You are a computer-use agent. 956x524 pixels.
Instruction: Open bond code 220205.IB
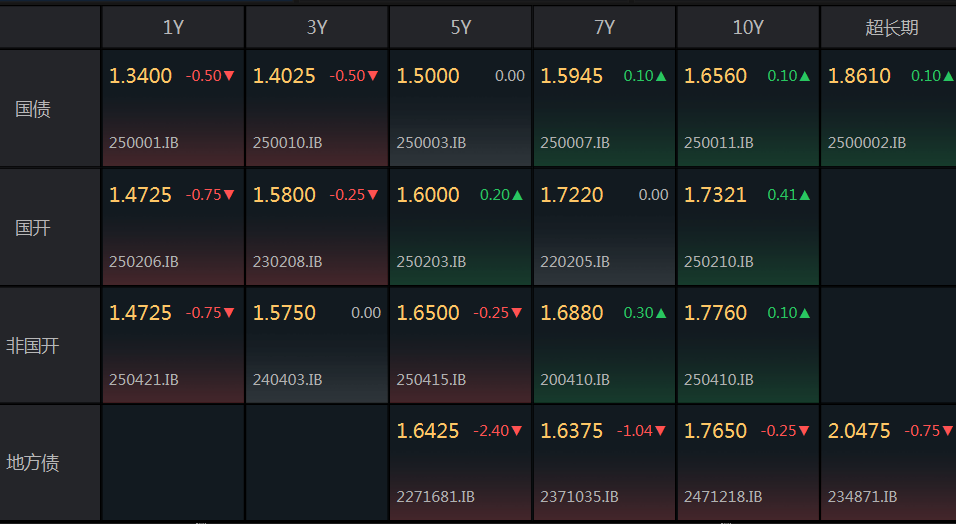click(x=575, y=262)
